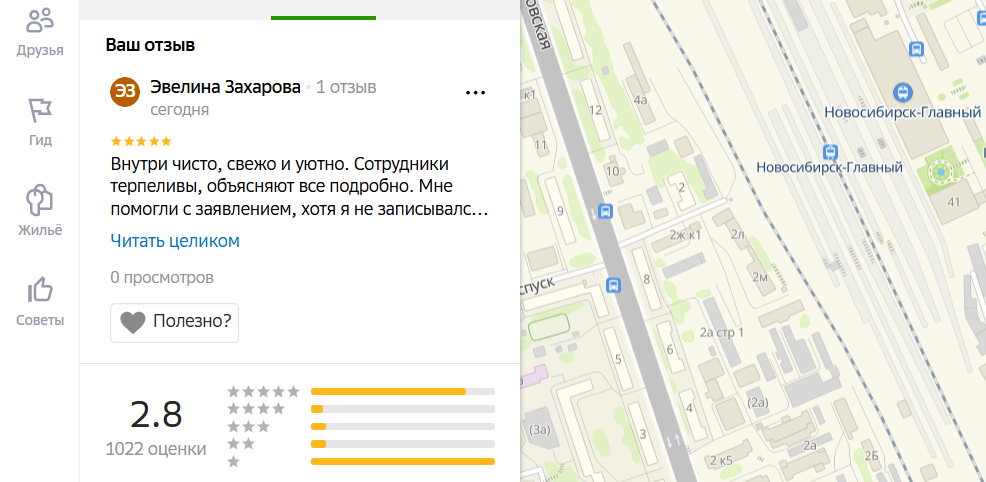Open Эвелина Захарова profile name
The height and width of the screenshot is (482, 986).
coord(225,87)
